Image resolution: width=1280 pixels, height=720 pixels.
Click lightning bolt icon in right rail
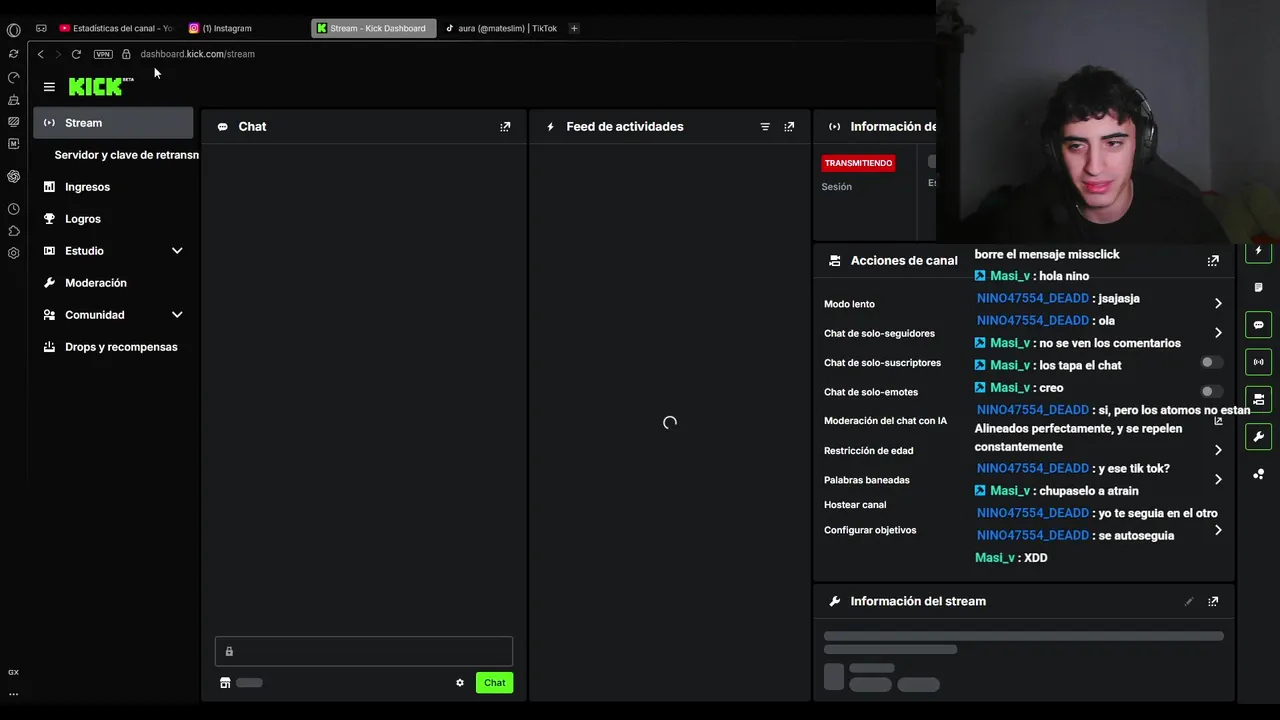1258,250
